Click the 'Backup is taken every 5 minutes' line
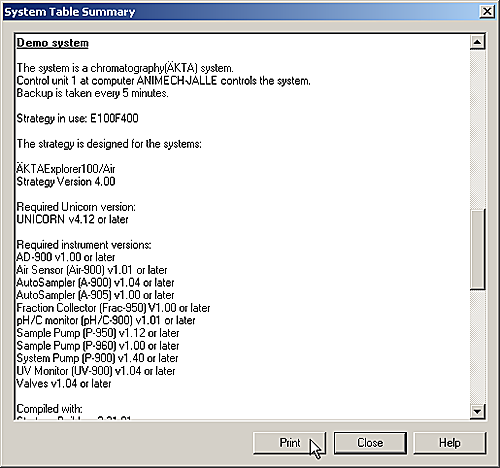Image resolution: width=500 pixels, height=468 pixels. pyautogui.click(x=92, y=93)
